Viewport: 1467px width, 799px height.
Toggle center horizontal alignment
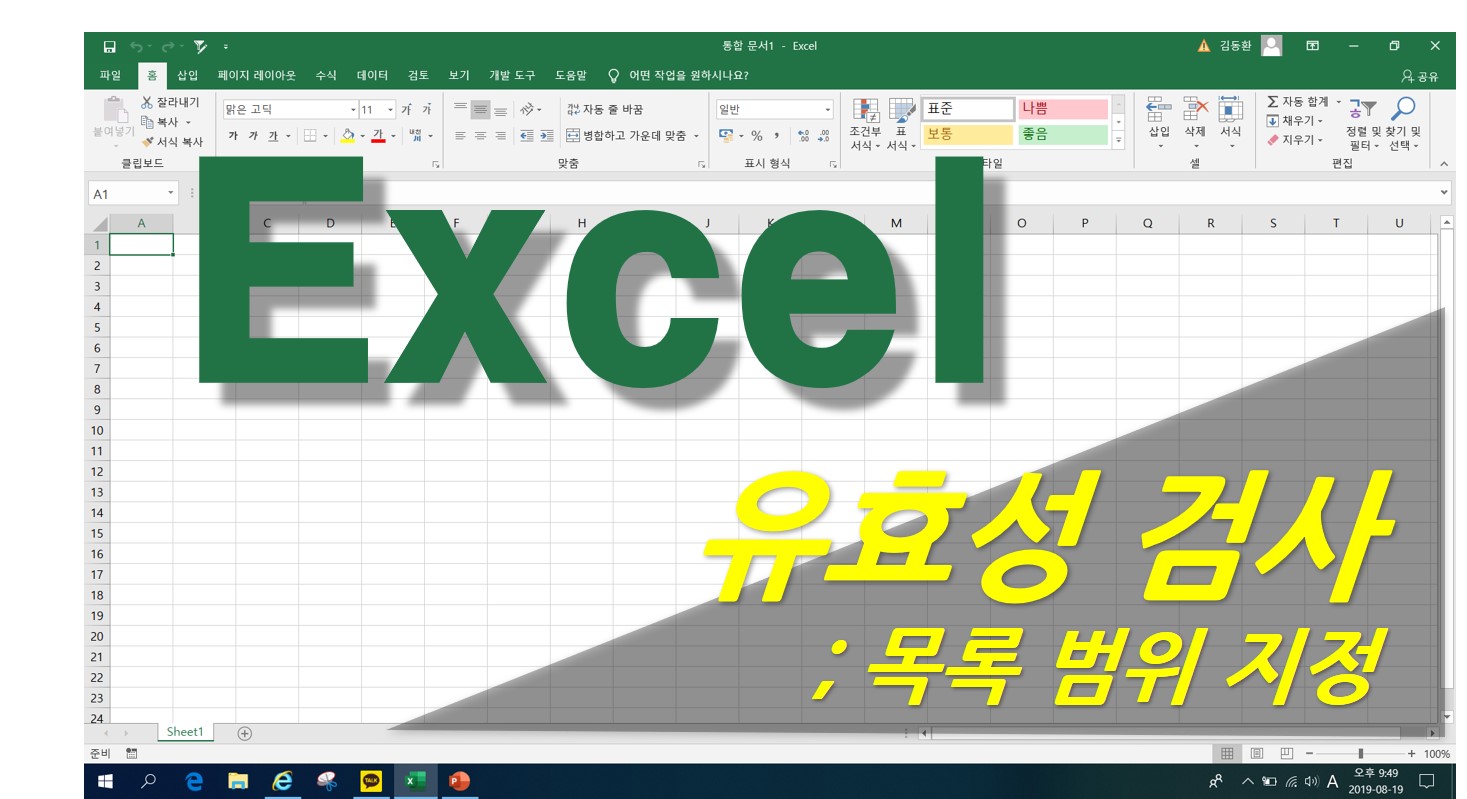pyautogui.click(x=480, y=136)
